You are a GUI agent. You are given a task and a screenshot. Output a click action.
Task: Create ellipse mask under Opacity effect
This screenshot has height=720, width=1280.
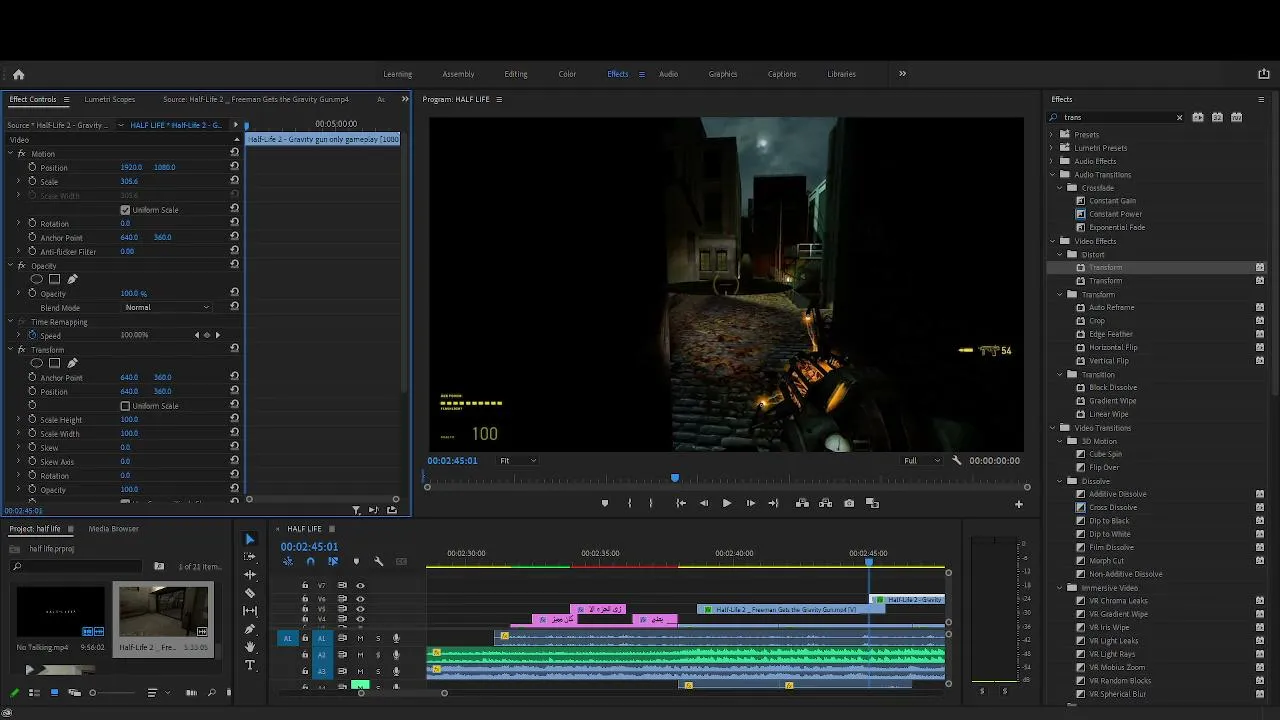(x=37, y=279)
